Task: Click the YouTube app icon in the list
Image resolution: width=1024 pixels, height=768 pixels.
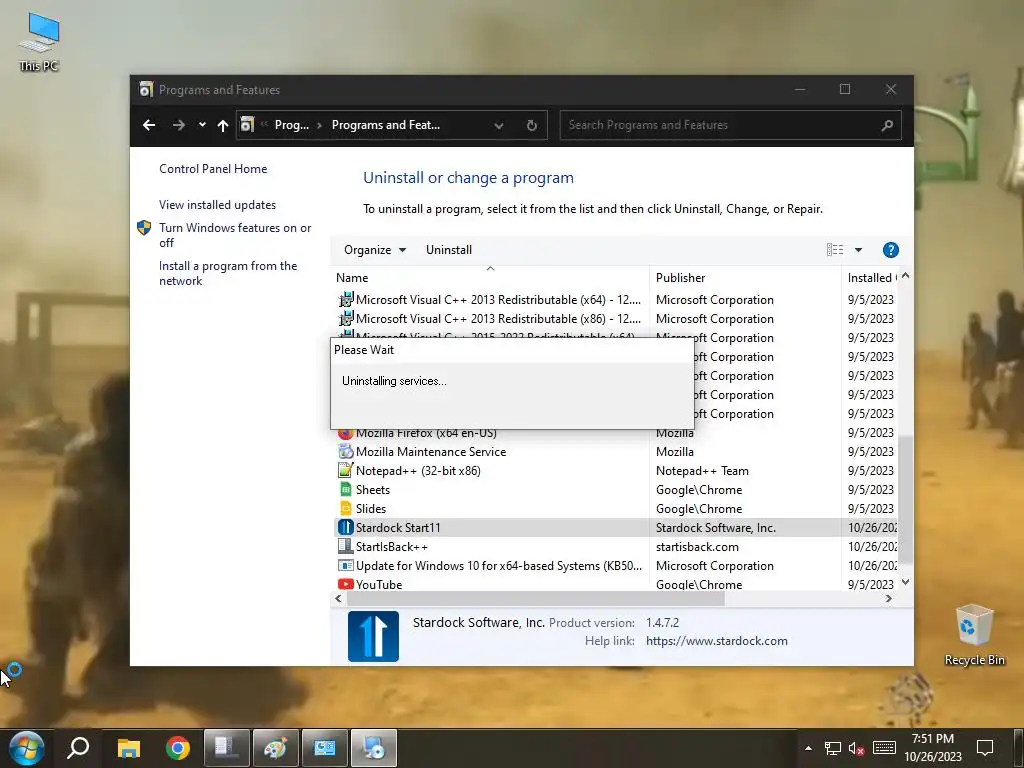Action: (345, 584)
